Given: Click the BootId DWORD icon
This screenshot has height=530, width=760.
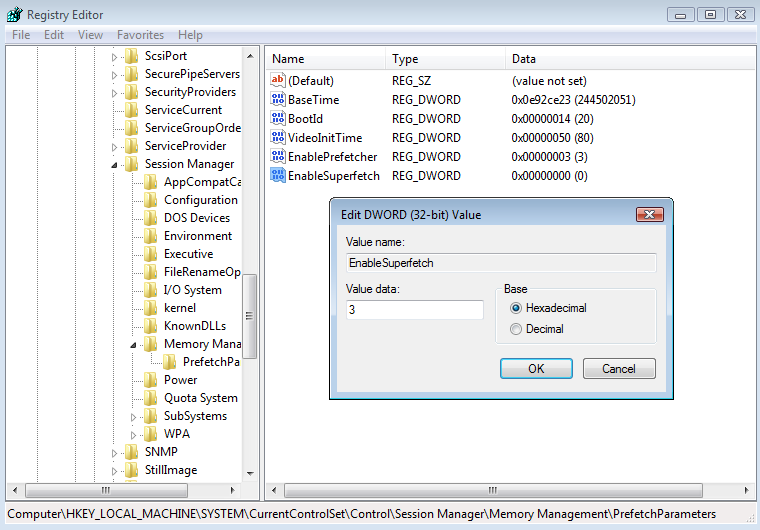Looking at the screenshot, I should click(x=278, y=118).
